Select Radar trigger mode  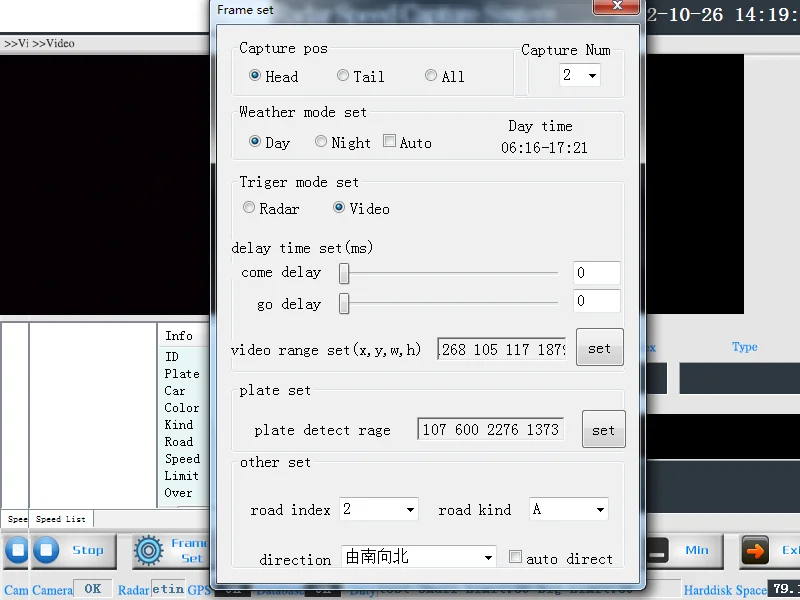249,208
